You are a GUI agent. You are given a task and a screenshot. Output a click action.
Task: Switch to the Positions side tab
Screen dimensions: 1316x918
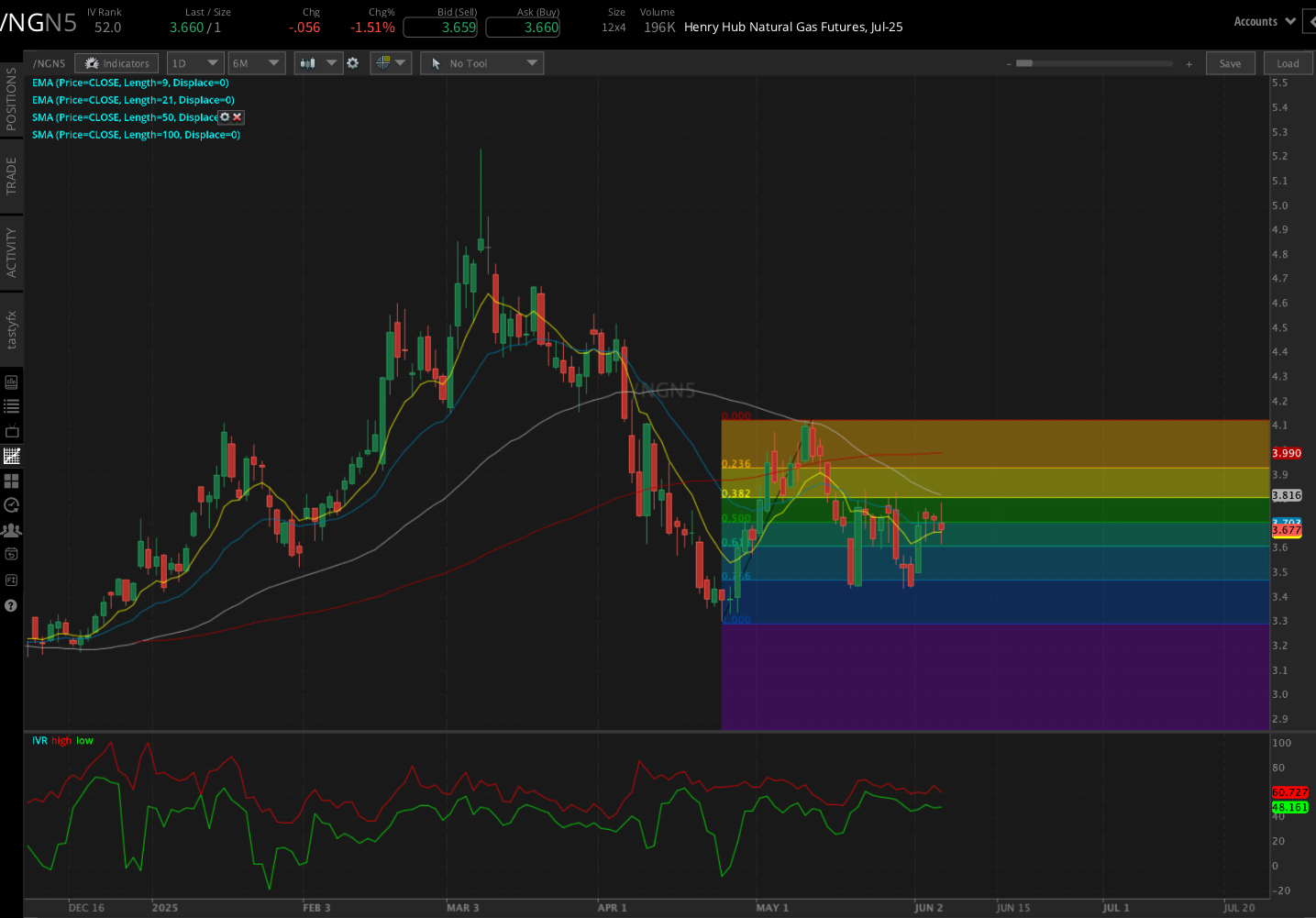tap(11, 99)
